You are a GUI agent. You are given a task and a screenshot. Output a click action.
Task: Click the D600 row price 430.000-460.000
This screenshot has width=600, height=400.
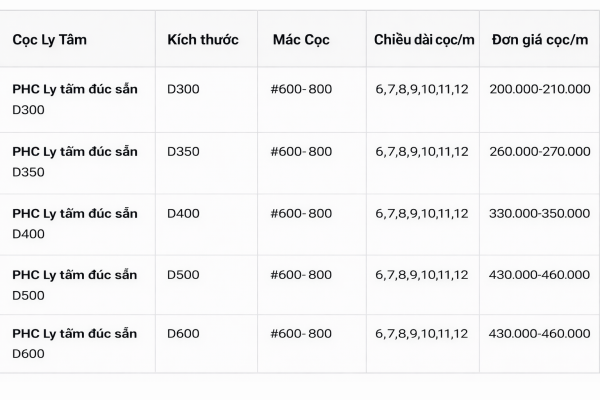pyautogui.click(x=540, y=334)
